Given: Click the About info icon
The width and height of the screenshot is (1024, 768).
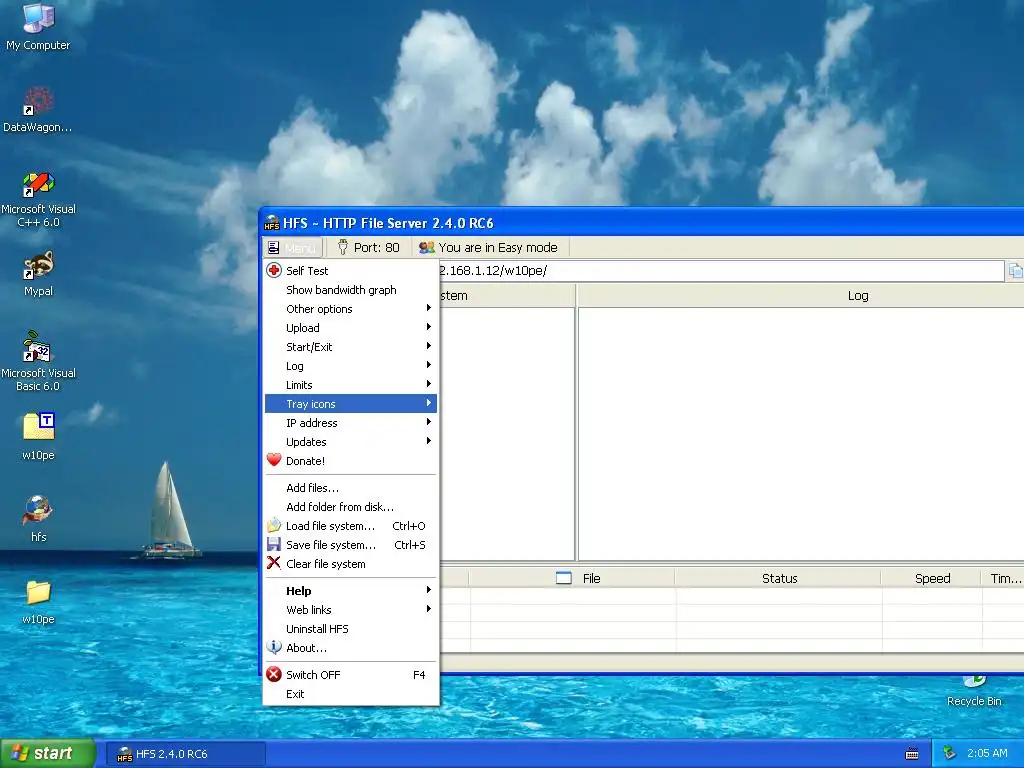Looking at the screenshot, I should pyautogui.click(x=274, y=647).
